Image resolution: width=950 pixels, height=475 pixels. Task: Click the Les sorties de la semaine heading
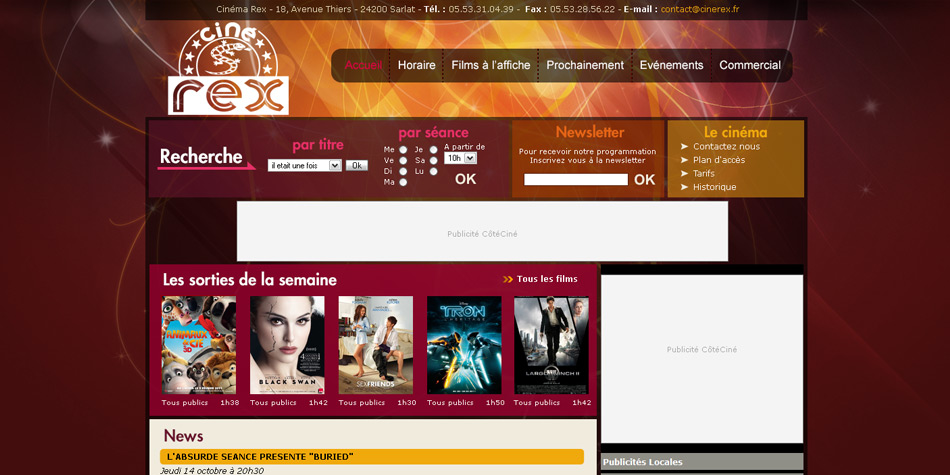click(x=250, y=280)
